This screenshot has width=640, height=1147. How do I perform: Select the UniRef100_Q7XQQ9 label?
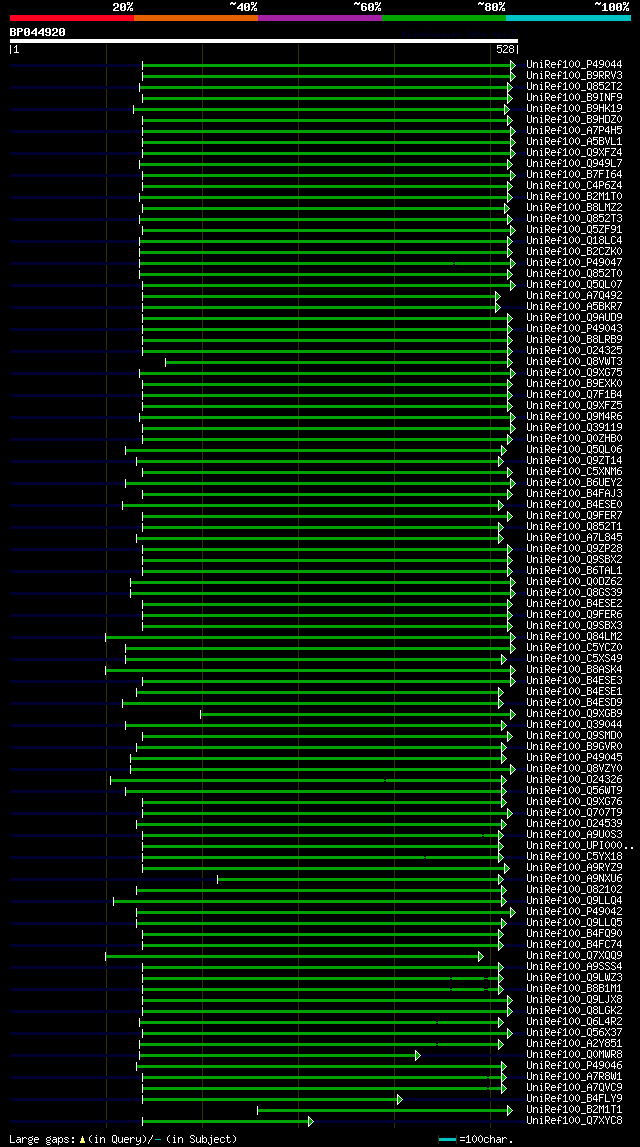pyautogui.click(x=574, y=956)
